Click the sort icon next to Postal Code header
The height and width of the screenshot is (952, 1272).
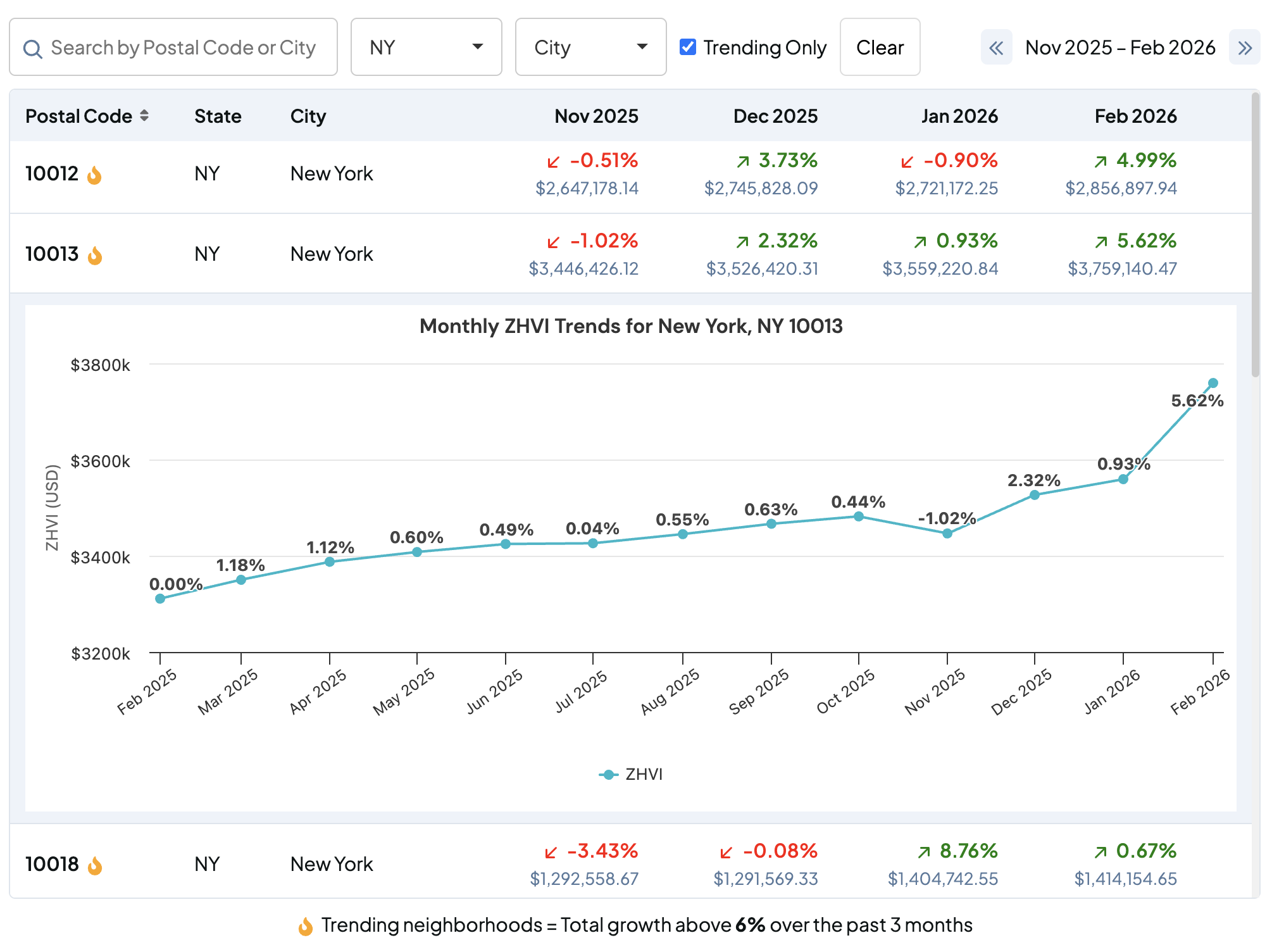coord(144,116)
